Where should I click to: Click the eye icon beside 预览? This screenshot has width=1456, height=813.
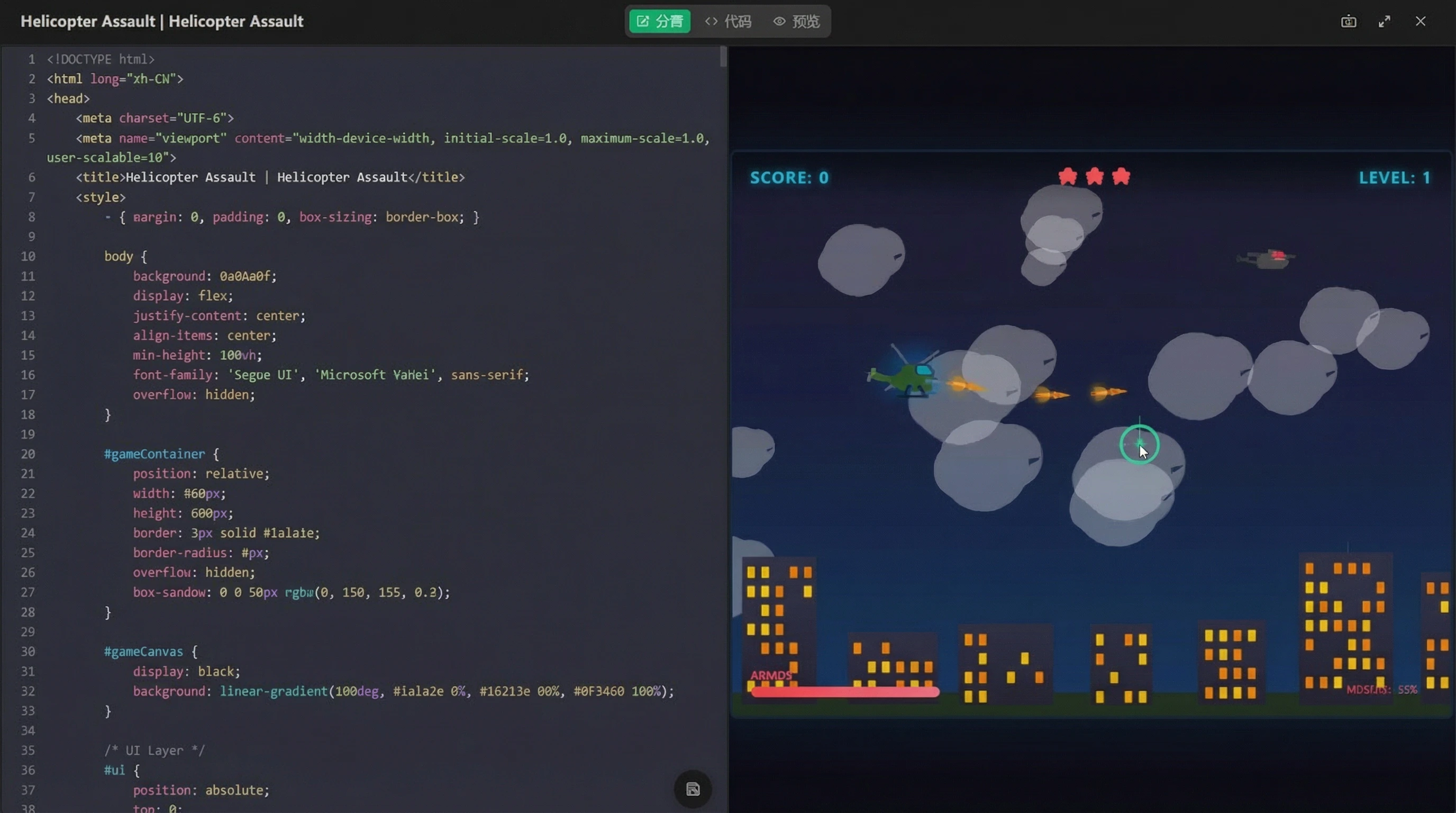point(778,22)
